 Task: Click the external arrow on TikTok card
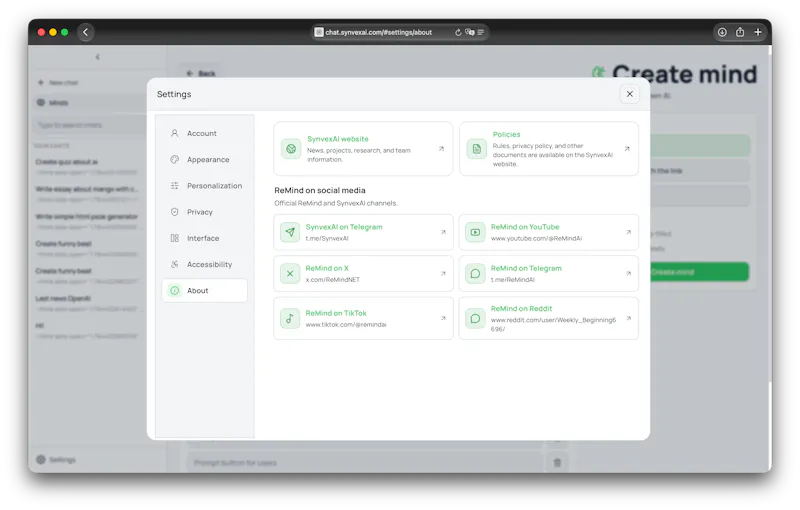point(443,318)
